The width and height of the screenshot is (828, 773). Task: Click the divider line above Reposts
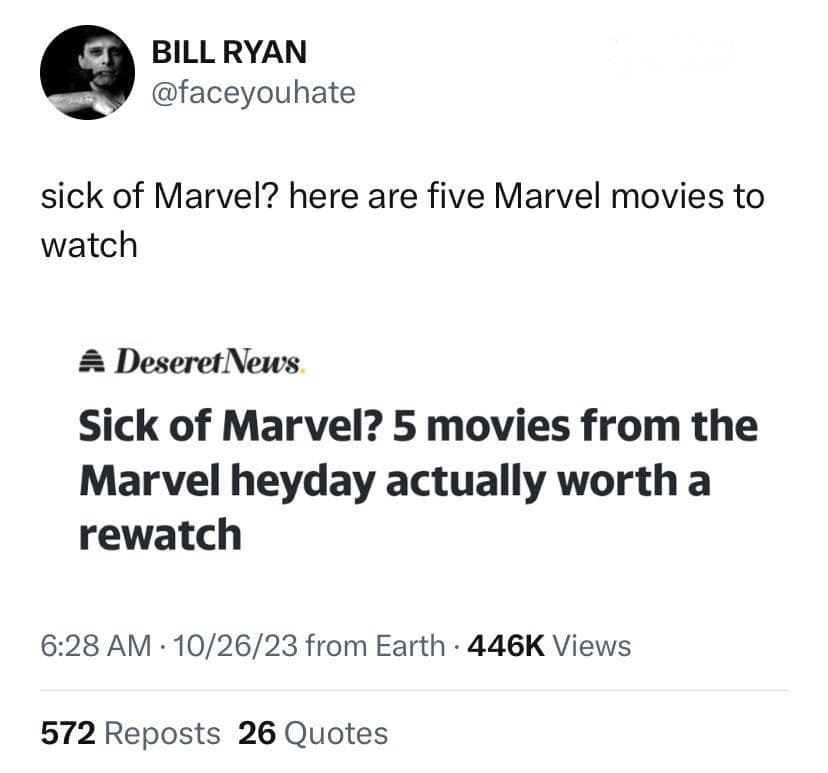[x=414, y=690]
